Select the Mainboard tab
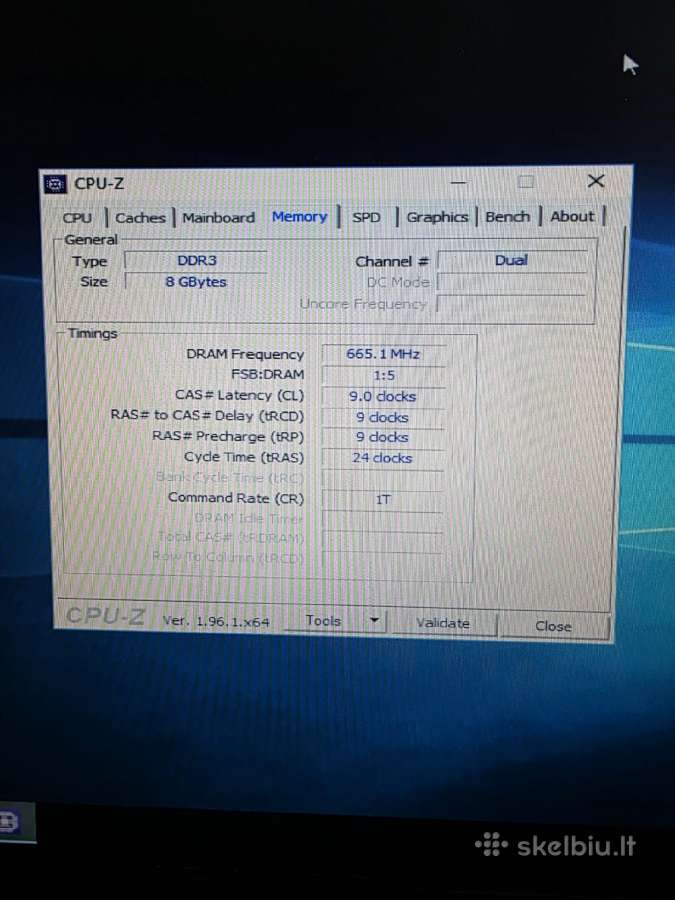Screen dimensions: 675x900 pos(219,218)
